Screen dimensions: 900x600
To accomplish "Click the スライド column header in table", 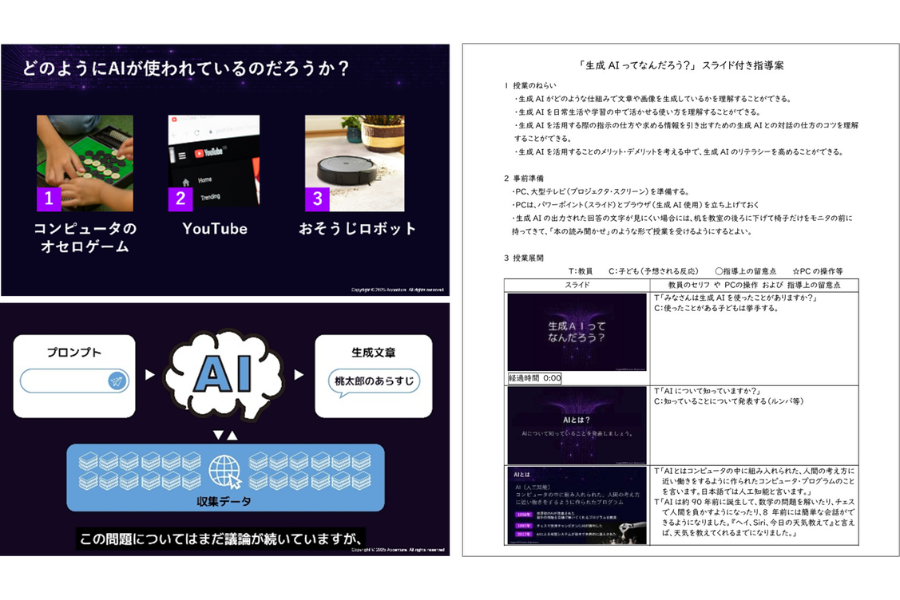I will click(x=576, y=285).
